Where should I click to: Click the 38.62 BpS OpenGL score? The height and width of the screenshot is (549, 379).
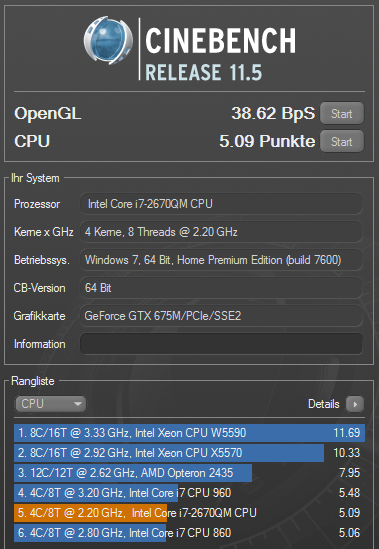273,113
